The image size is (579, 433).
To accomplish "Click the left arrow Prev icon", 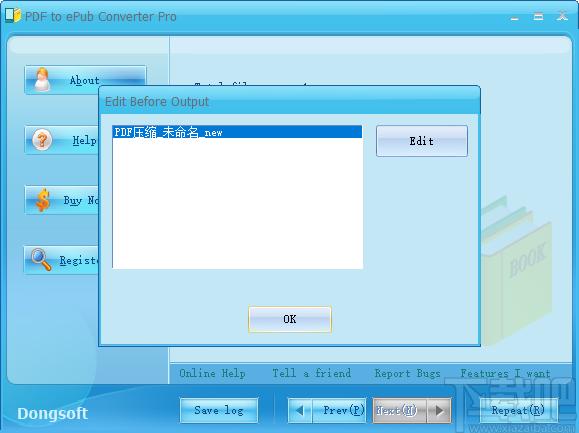I will (300, 410).
